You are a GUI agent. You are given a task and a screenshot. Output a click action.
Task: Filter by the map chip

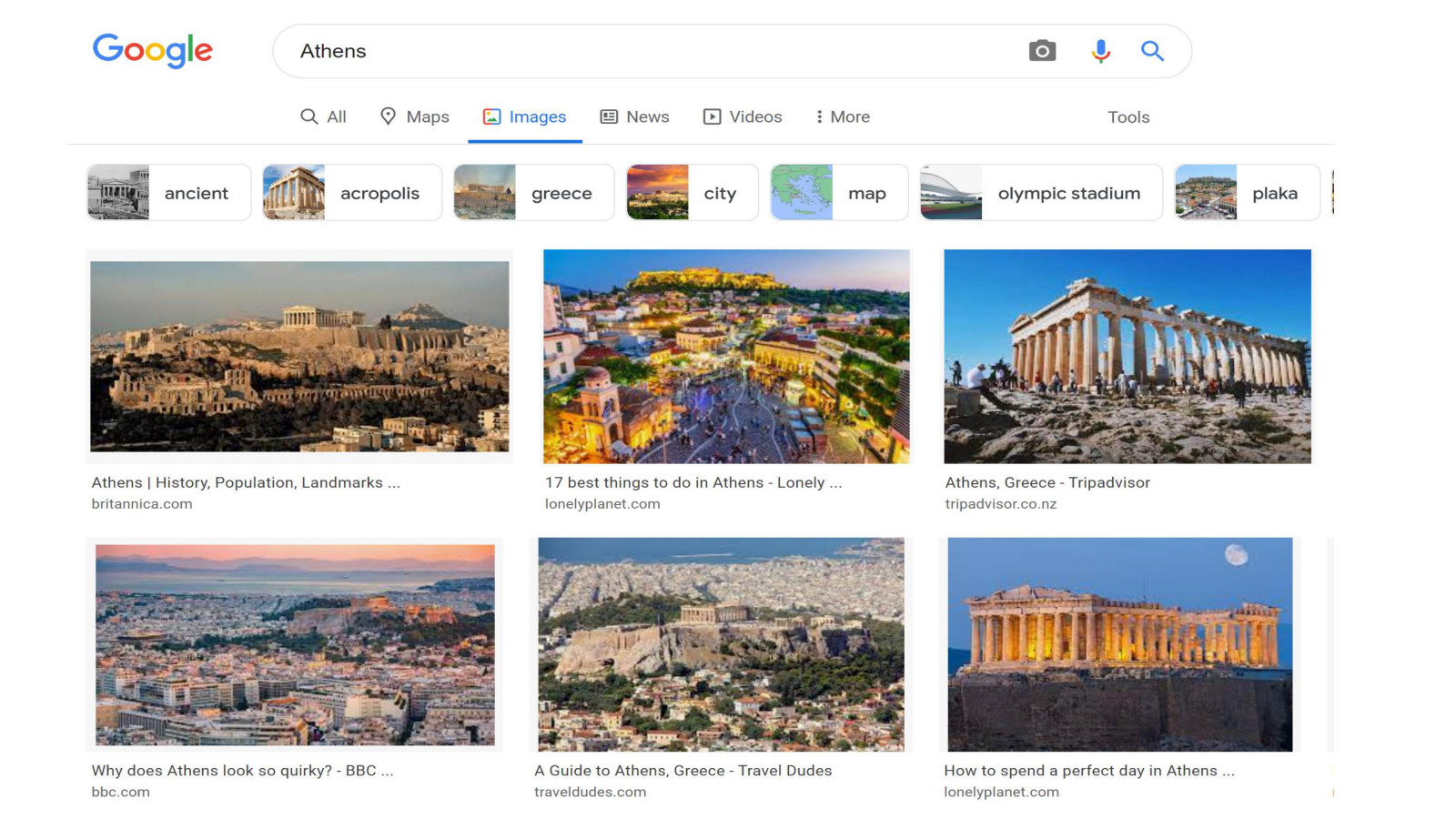(x=839, y=193)
